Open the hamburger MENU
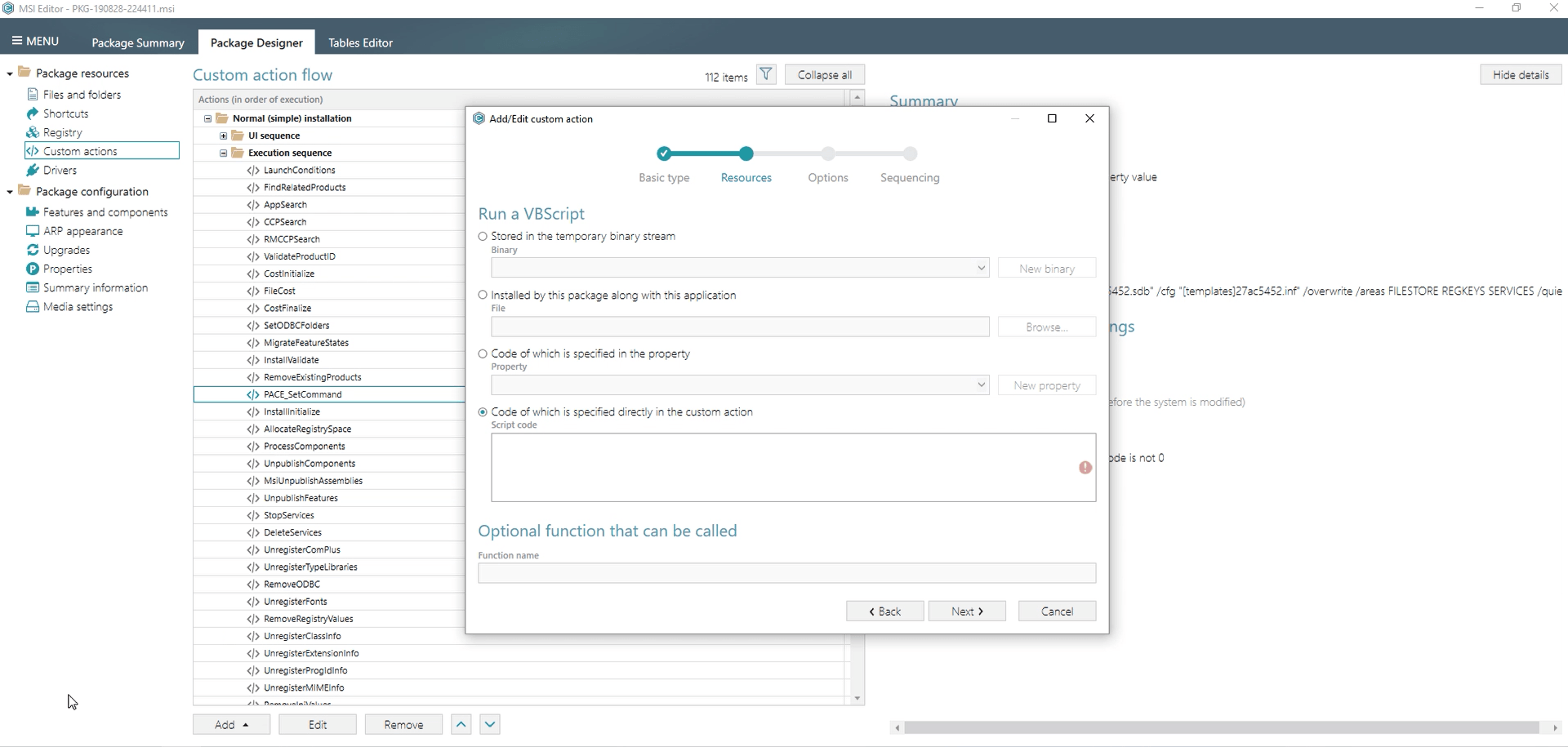Image resolution: width=1568 pixels, height=747 pixels. 35,41
